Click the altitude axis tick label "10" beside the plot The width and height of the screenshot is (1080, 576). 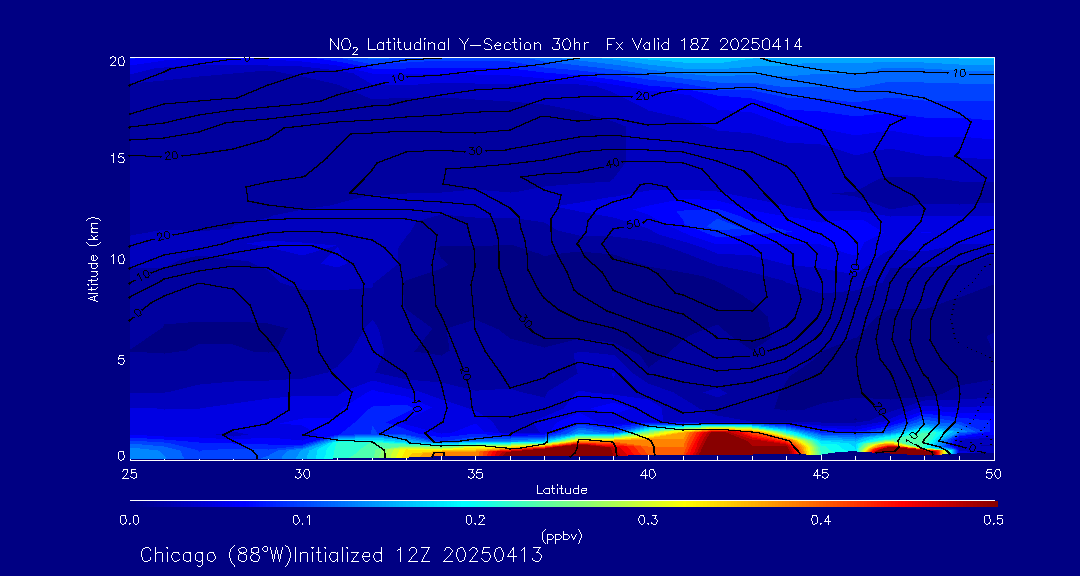click(x=117, y=259)
